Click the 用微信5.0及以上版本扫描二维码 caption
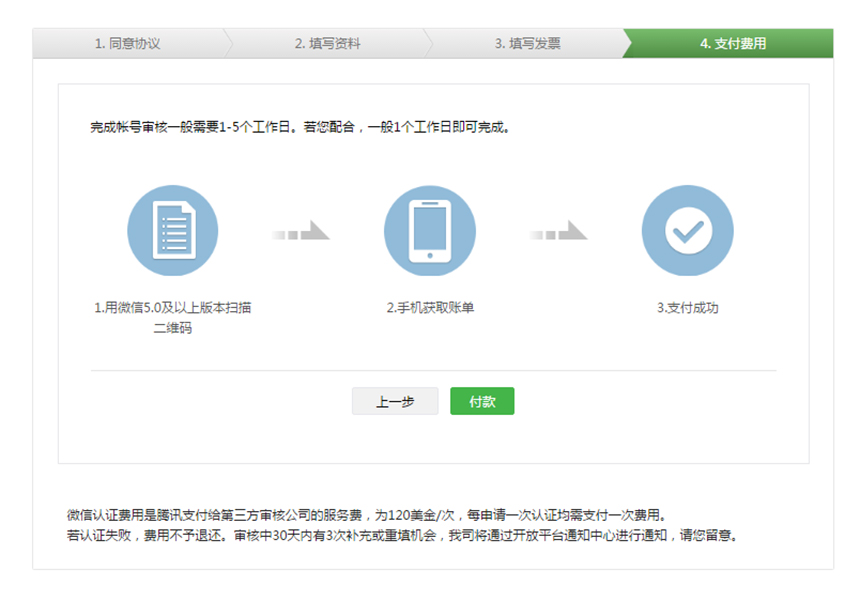This screenshot has height=601, width=860. tap(172, 317)
